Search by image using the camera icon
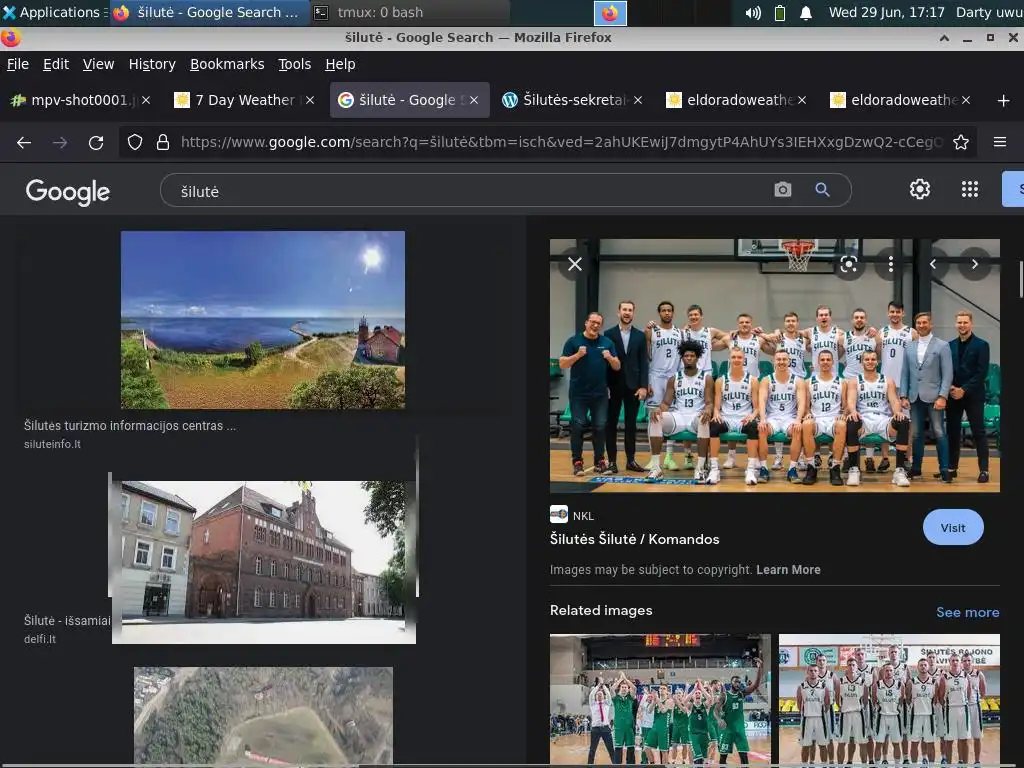The height and width of the screenshot is (768, 1024). pos(782,189)
